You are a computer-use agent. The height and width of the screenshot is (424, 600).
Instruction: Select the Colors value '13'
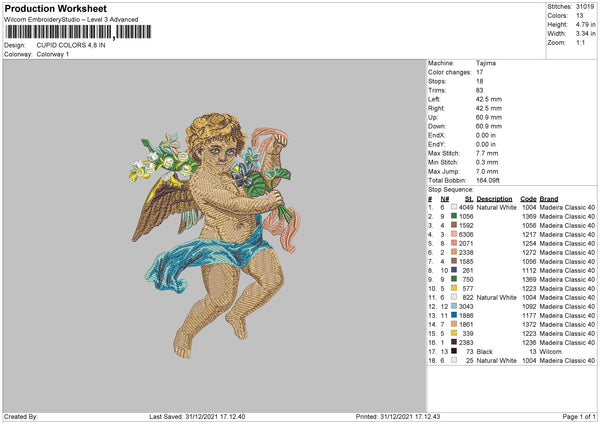580,16
